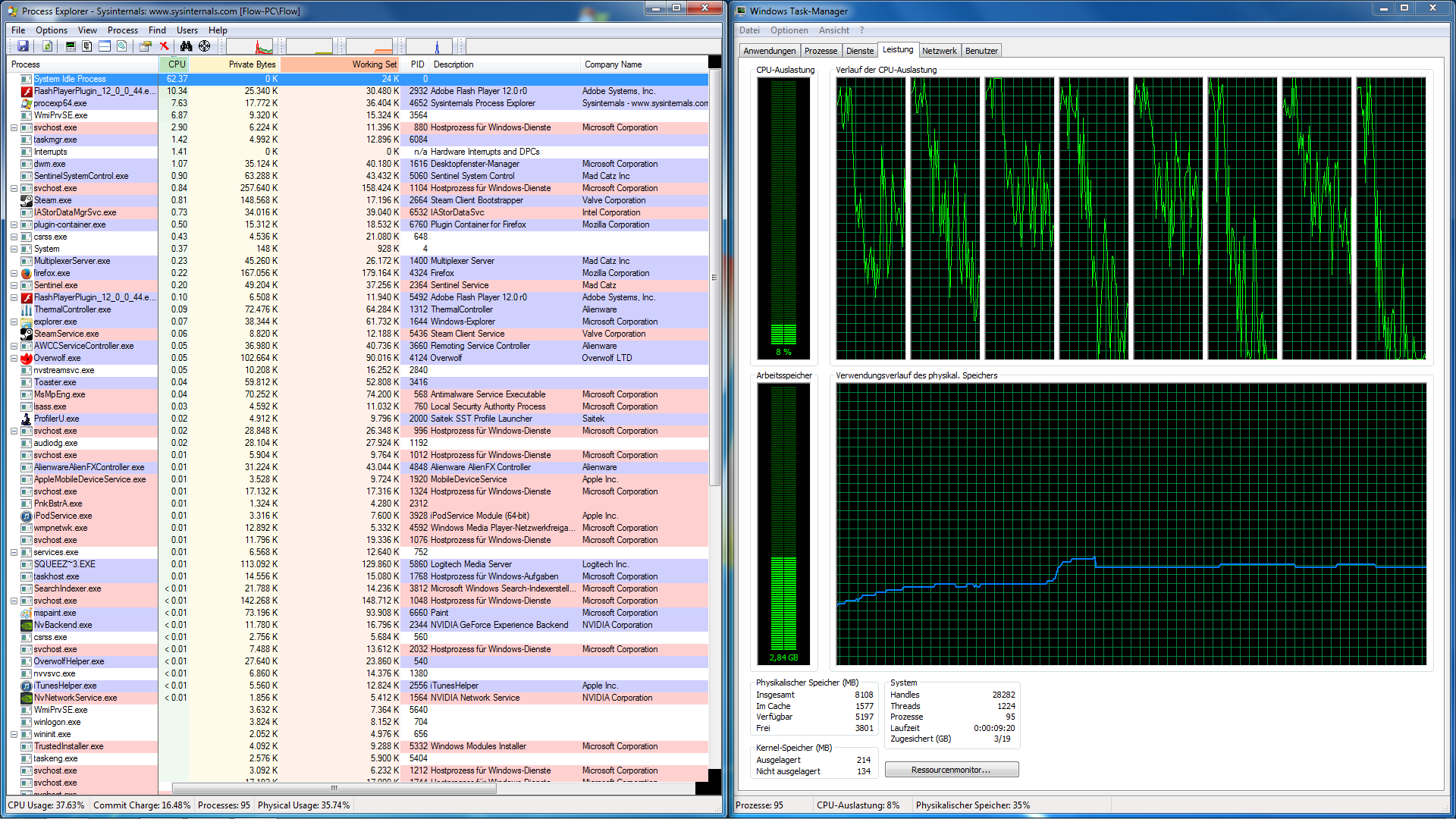The height and width of the screenshot is (819, 1456).
Task: Collapse the wininit.exe tree node
Action: pyautogui.click(x=14, y=734)
